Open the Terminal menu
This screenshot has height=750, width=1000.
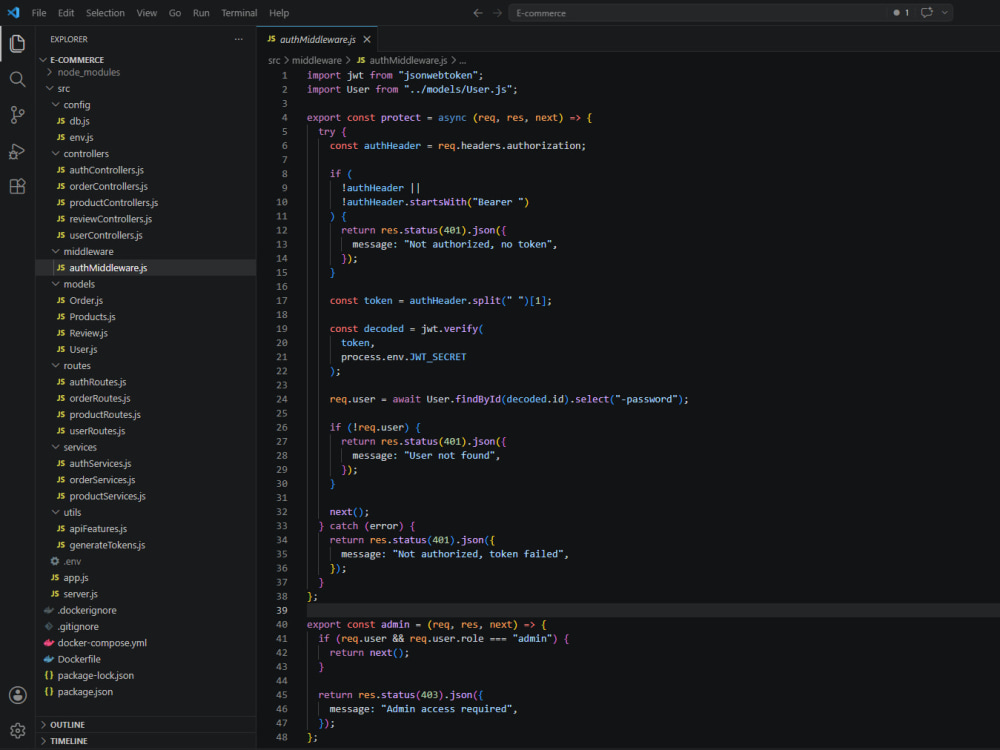click(x=239, y=13)
